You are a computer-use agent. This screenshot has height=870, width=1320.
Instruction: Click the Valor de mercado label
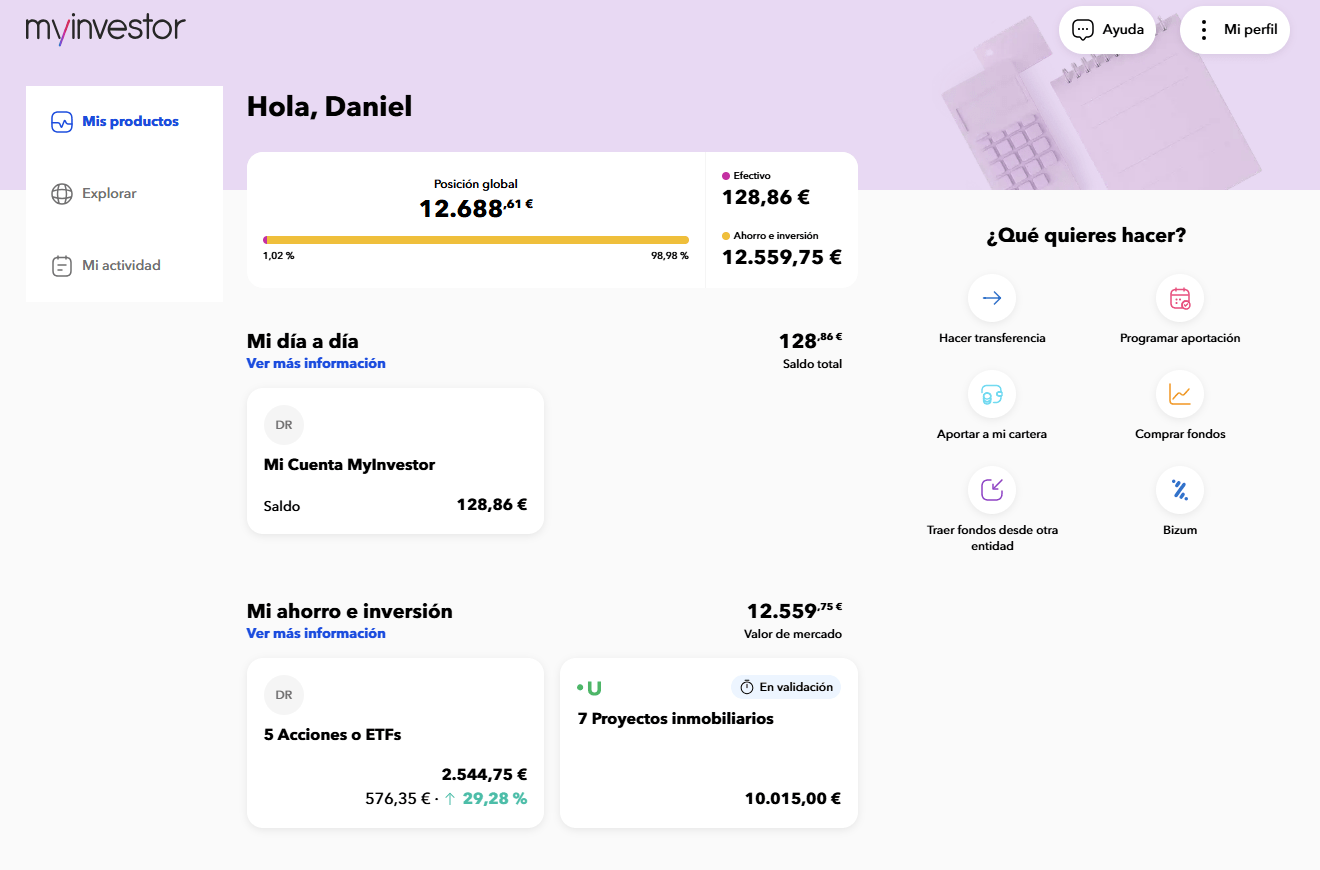pyautogui.click(x=793, y=634)
